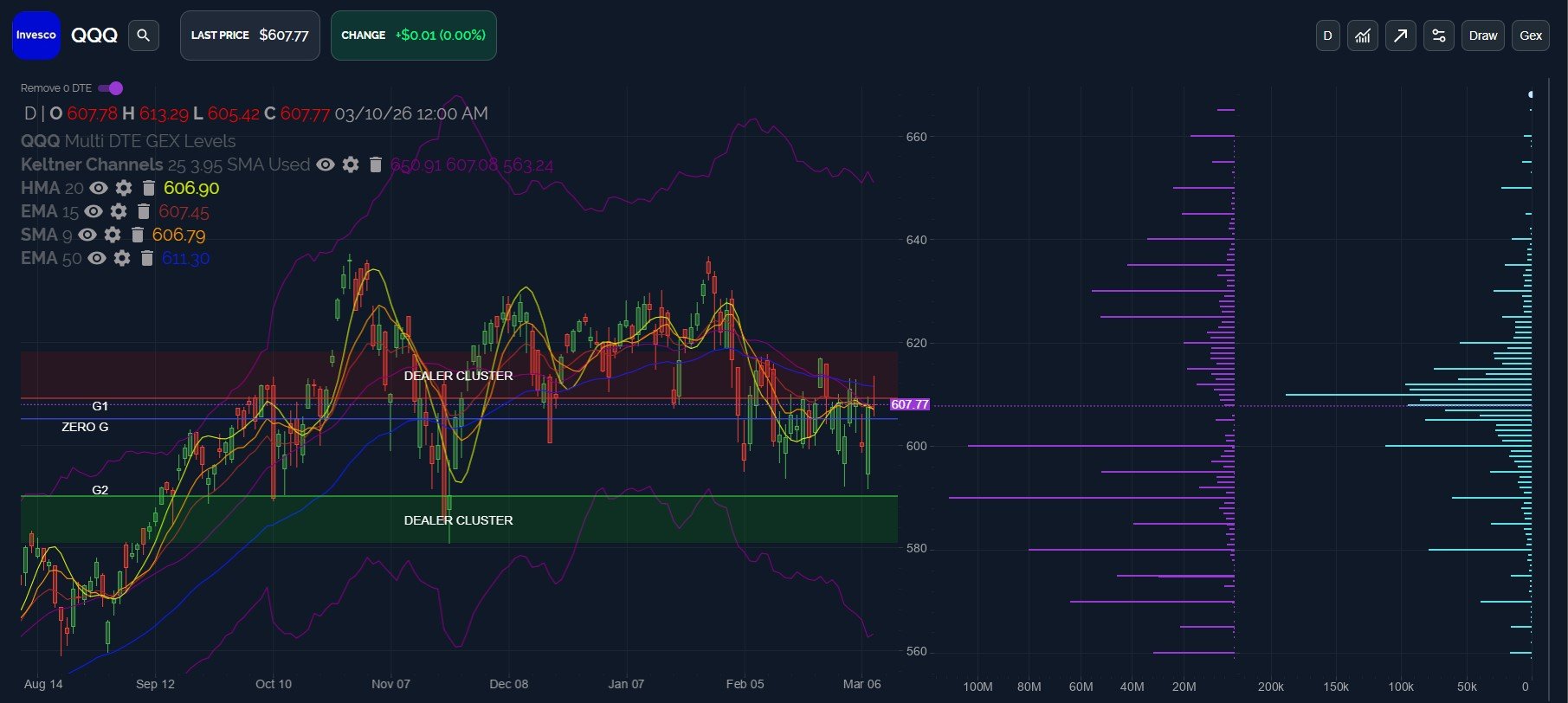Viewport: 1568px width, 703px height.
Task: Open SMA 9 settings gear
Action: [x=113, y=235]
